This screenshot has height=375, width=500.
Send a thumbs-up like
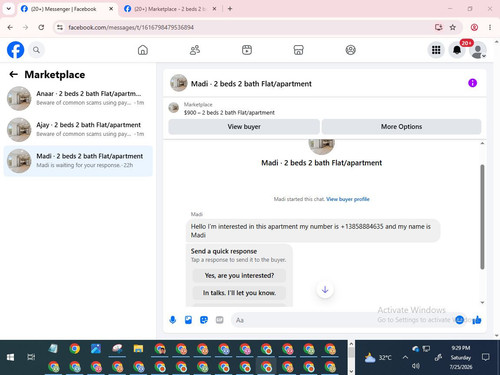(477, 320)
